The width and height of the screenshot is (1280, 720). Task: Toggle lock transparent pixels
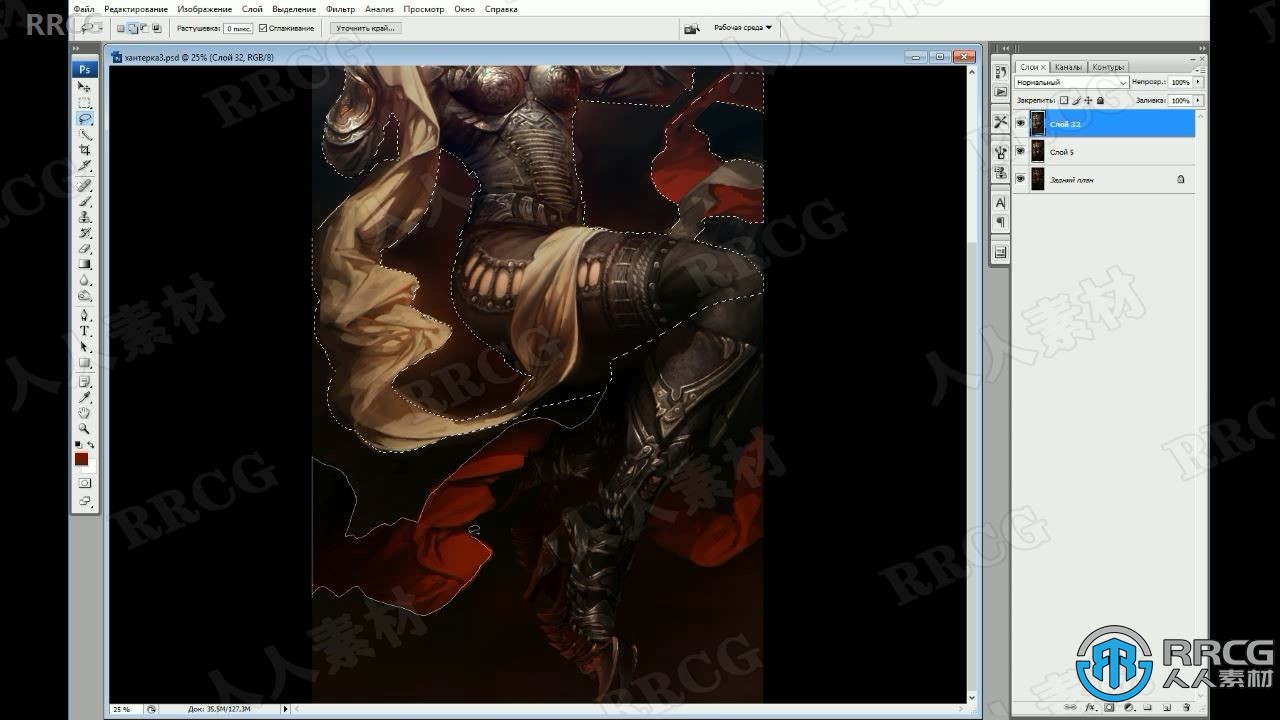pos(1064,100)
